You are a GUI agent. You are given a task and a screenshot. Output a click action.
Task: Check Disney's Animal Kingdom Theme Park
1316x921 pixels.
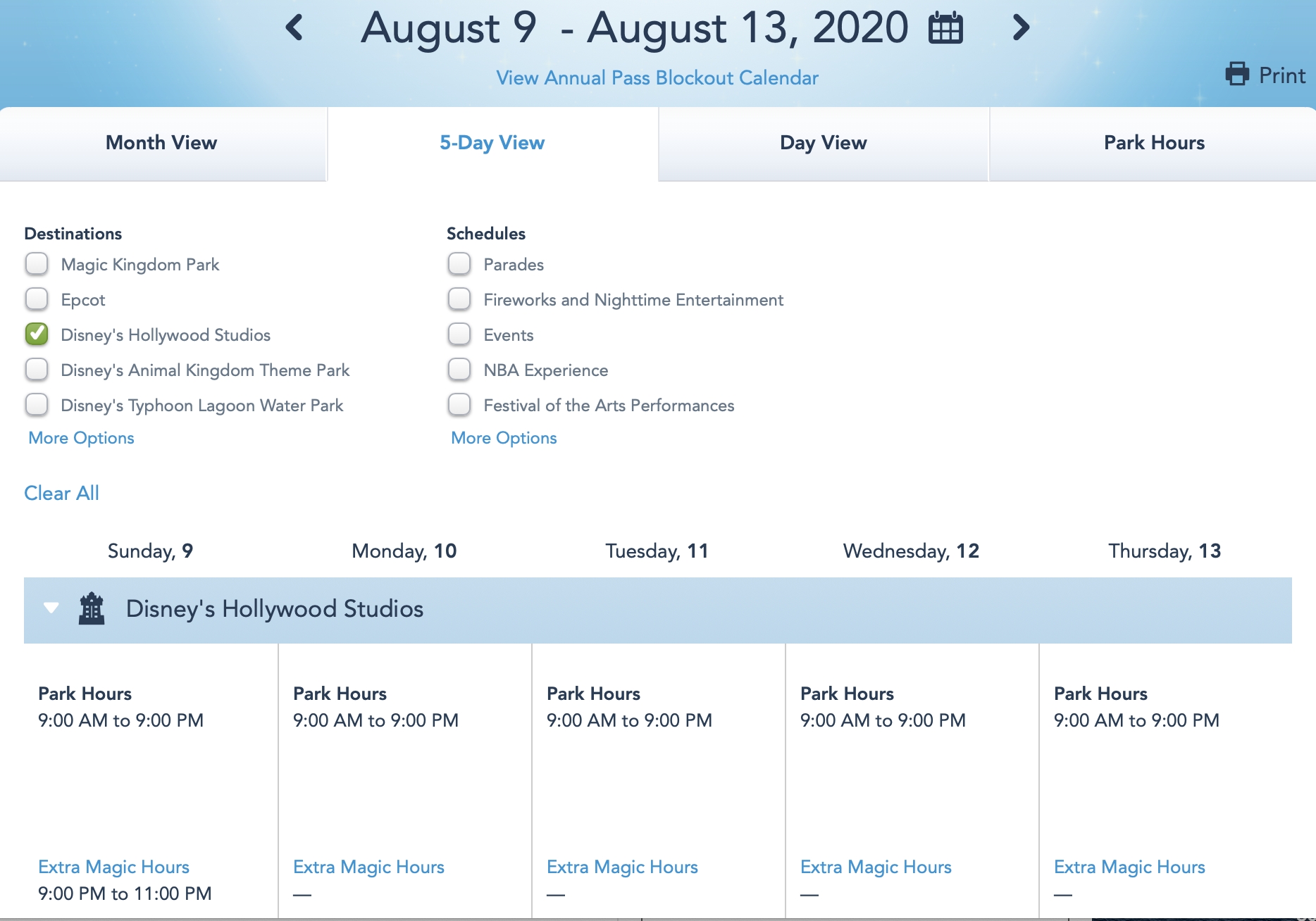[x=37, y=370]
